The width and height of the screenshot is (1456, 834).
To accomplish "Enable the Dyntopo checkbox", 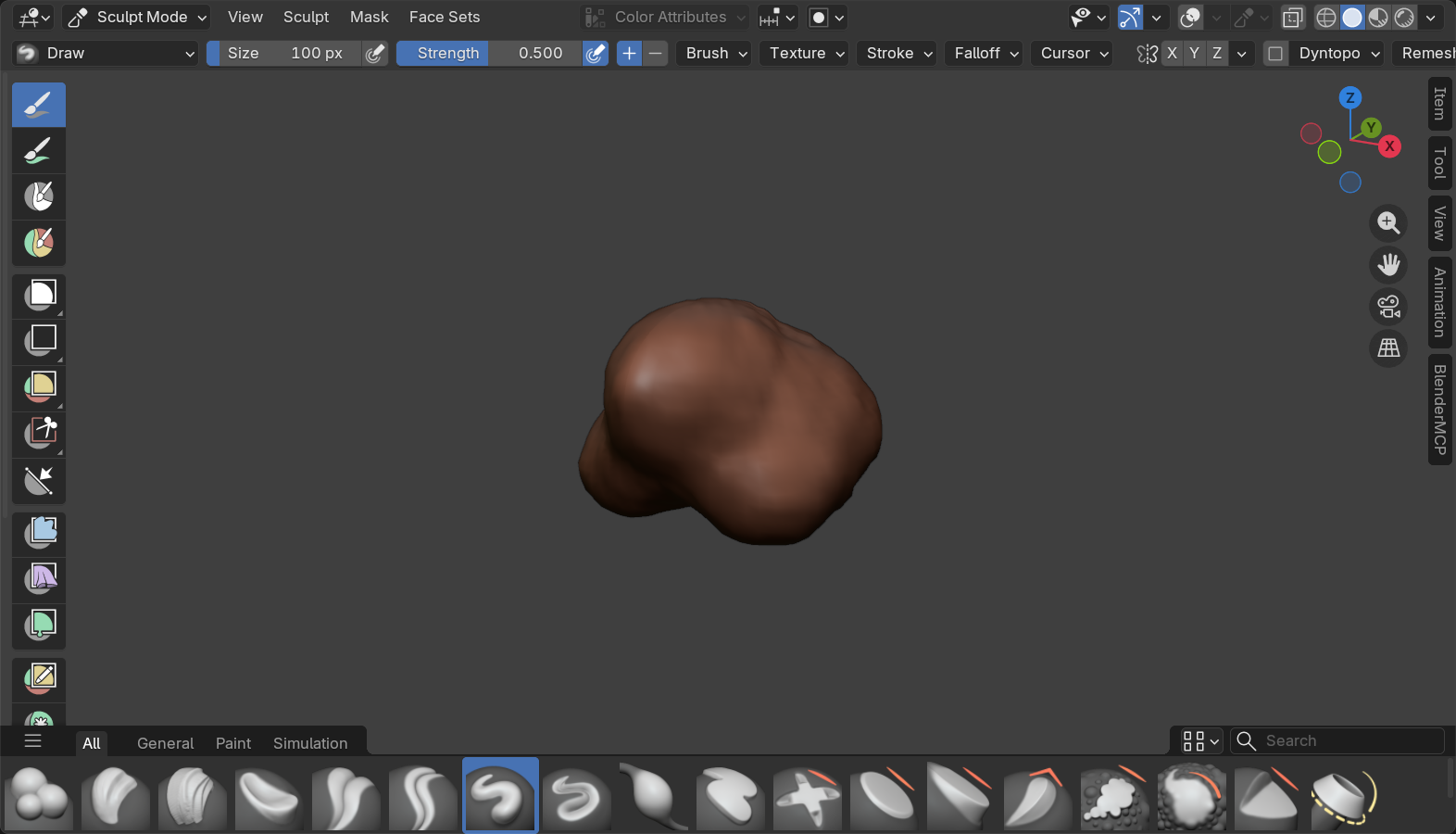I will coord(1275,54).
